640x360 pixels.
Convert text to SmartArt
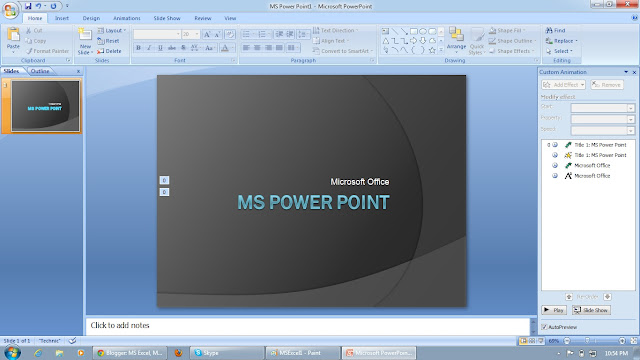343,51
